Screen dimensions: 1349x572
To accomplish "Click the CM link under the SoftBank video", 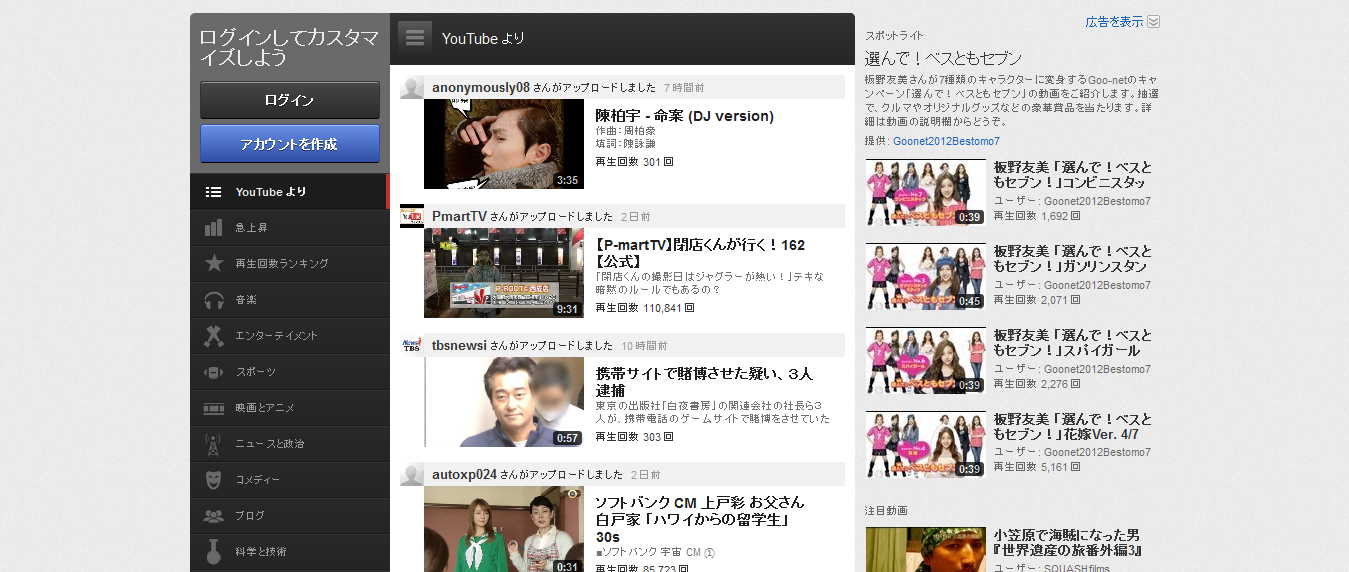I will coord(694,552).
